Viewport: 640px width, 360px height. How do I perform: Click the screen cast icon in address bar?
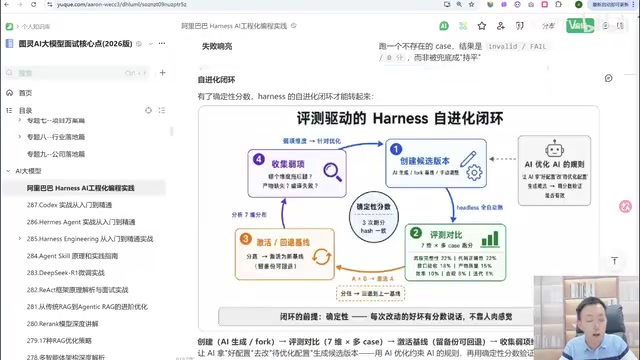point(447,4)
